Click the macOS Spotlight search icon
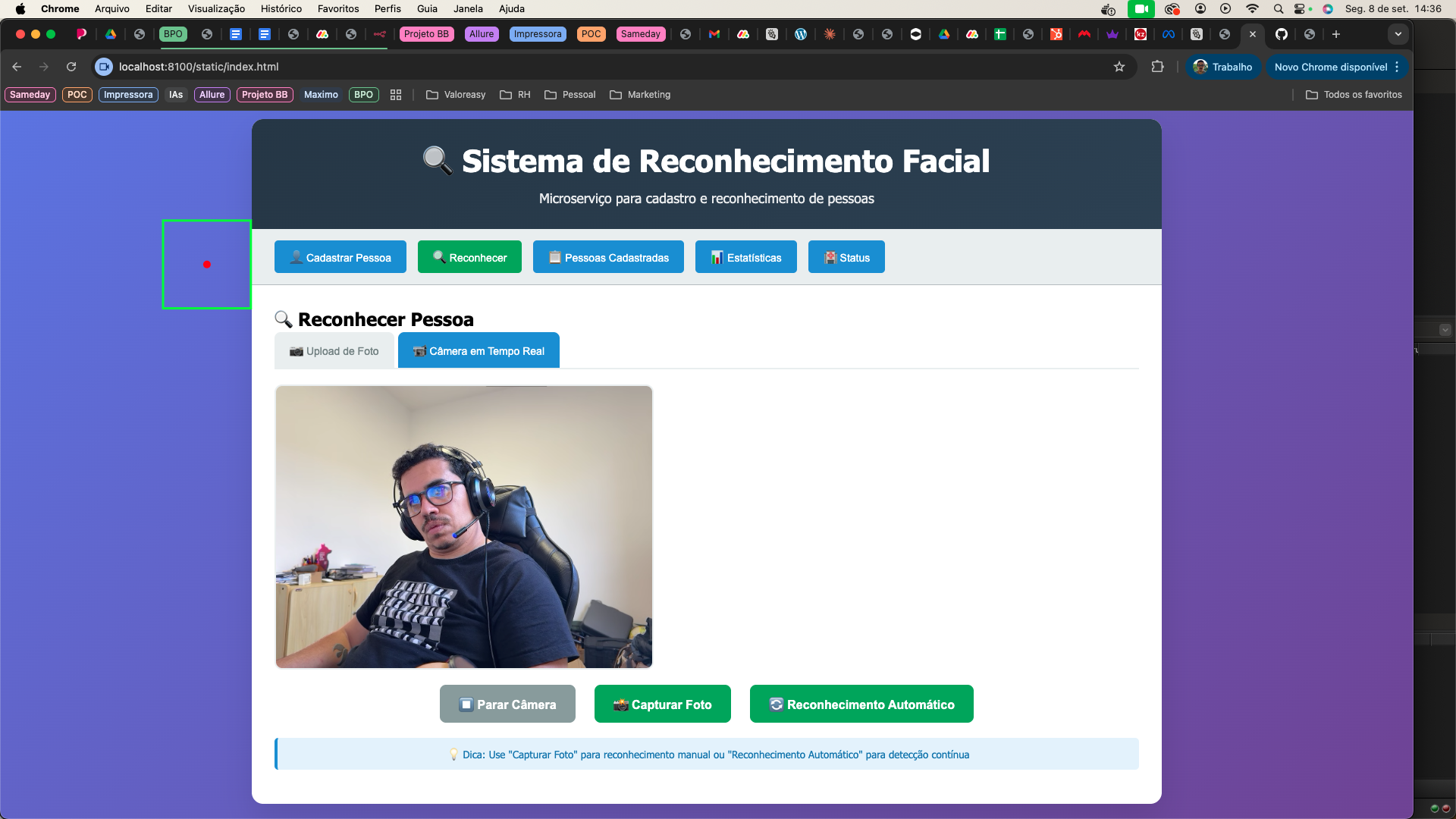Image resolution: width=1456 pixels, height=819 pixels. (x=1279, y=9)
